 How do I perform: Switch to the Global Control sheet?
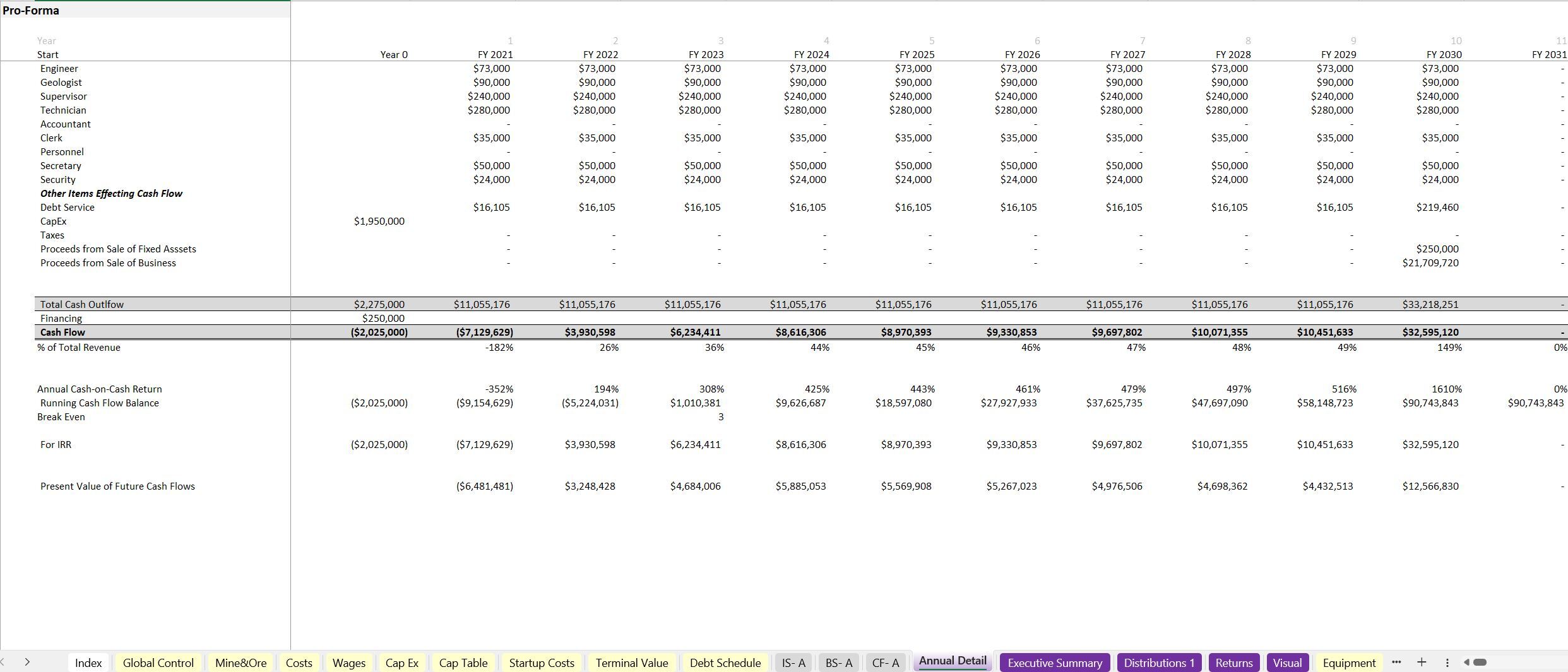pos(158,663)
